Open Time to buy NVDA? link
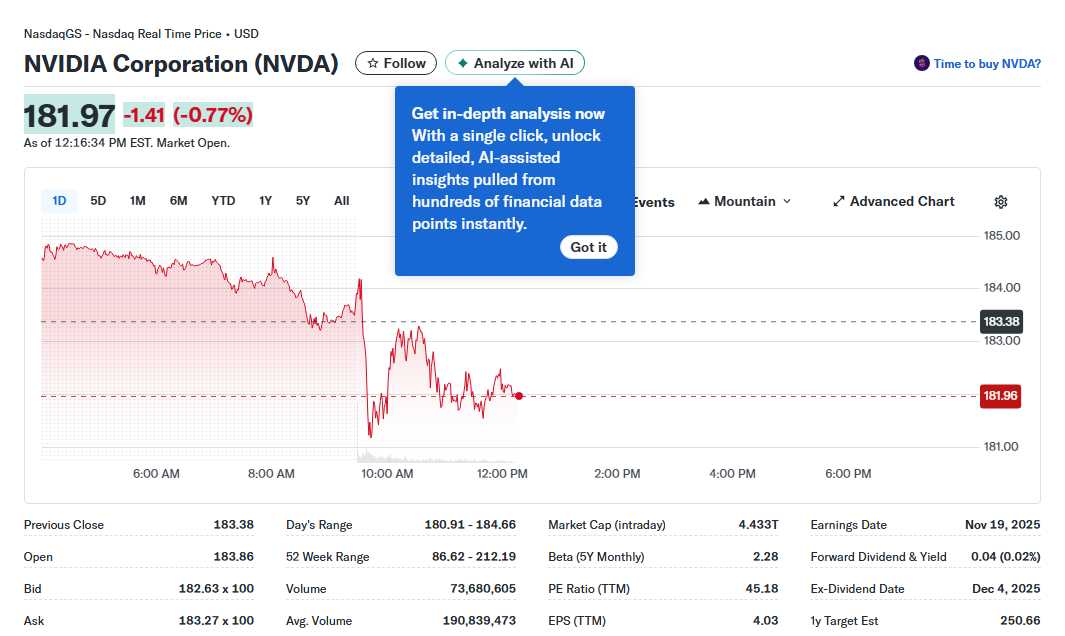Screen dimensions: 1065x636 [x=987, y=64]
